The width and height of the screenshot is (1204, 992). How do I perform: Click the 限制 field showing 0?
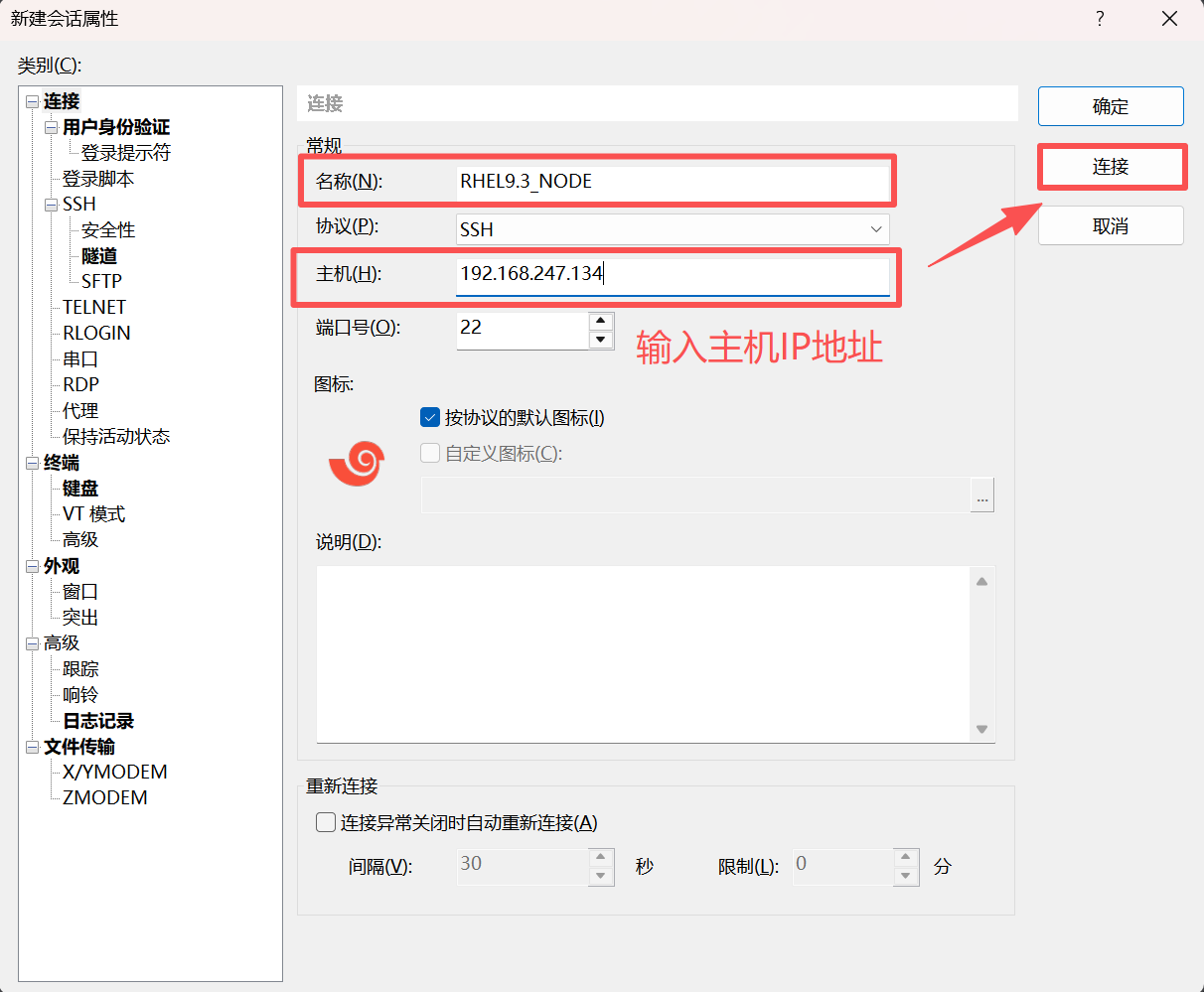pos(843,867)
